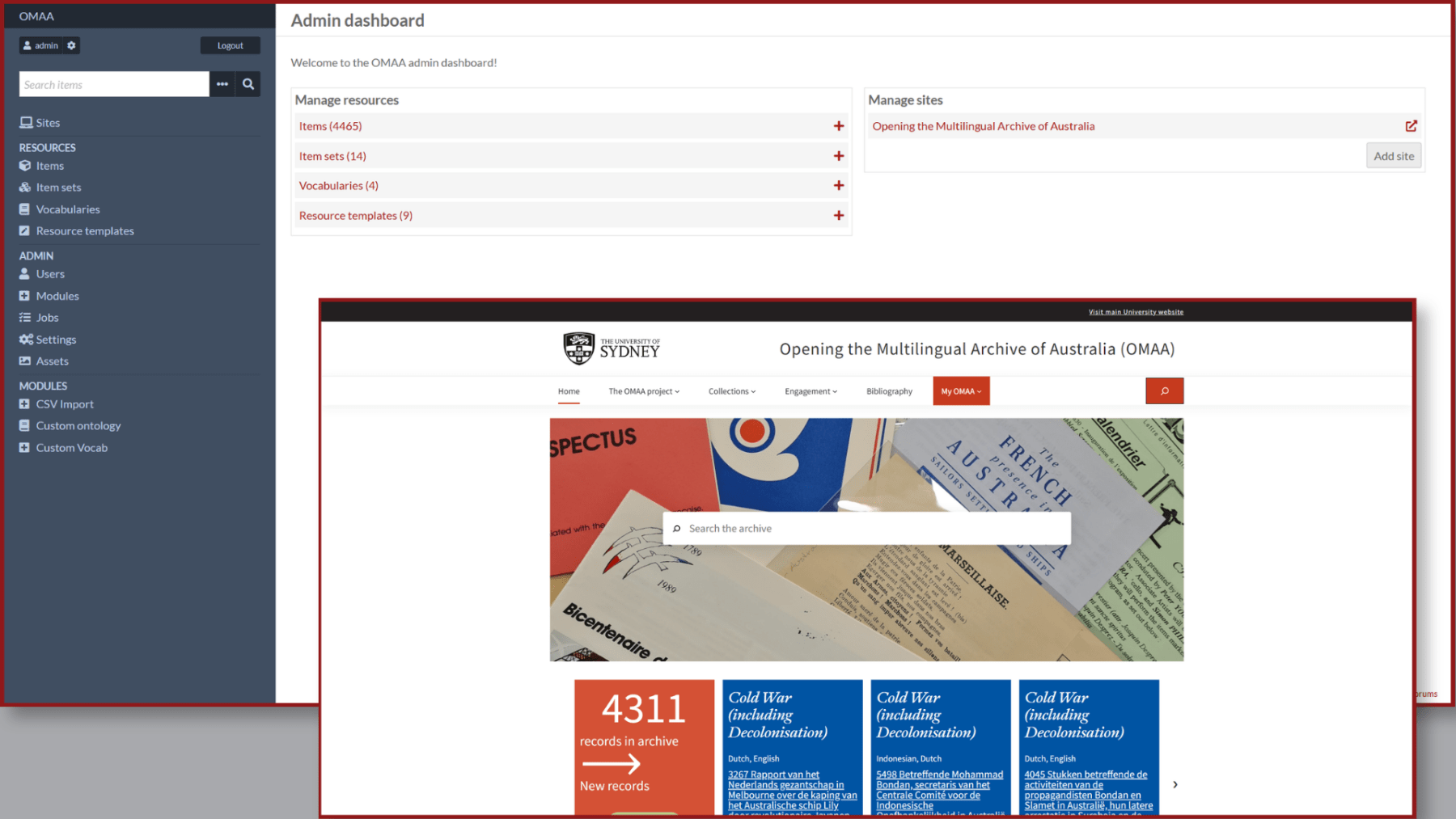Open Opening the Multilingual Archive of Australia site link
Screen dimensions: 1456x819
(984, 126)
